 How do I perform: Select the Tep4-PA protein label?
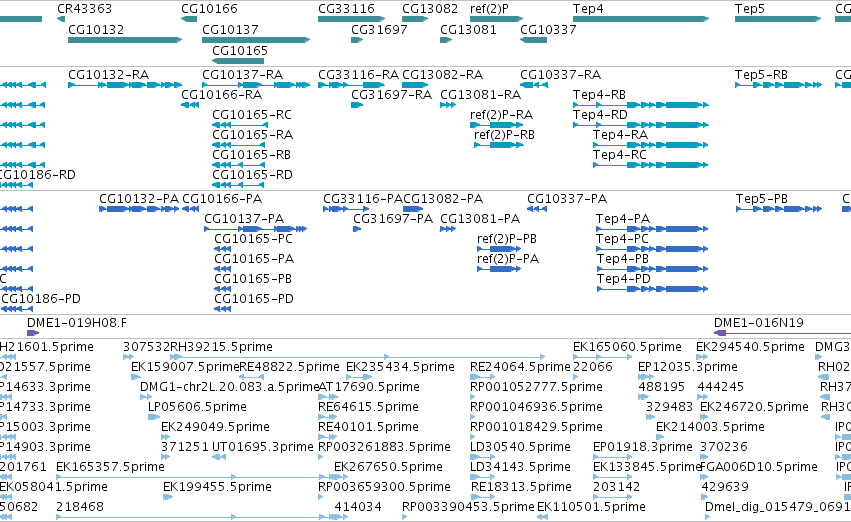(623, 219)
